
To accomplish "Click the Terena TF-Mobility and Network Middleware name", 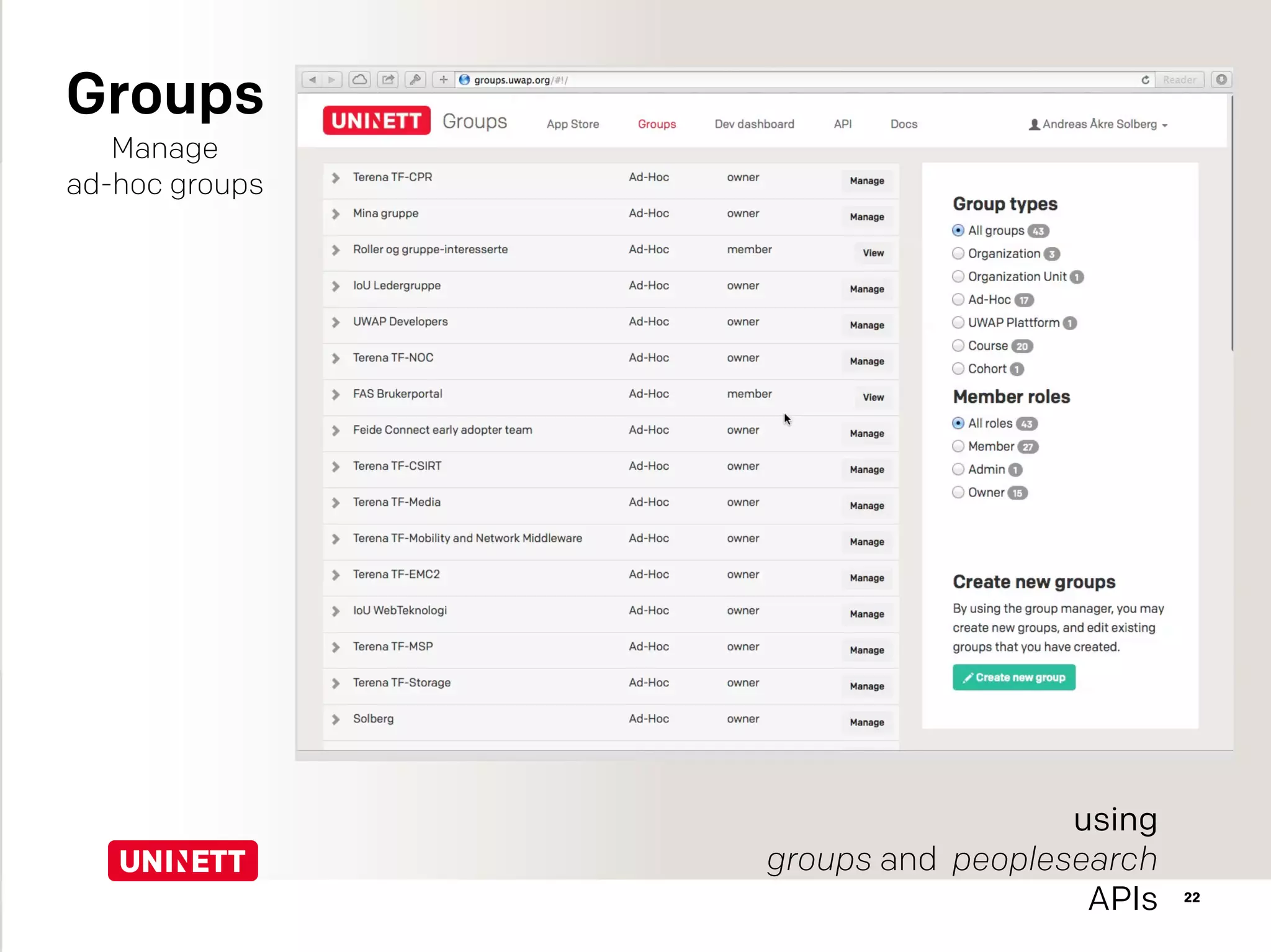I will tap(467, 538).
